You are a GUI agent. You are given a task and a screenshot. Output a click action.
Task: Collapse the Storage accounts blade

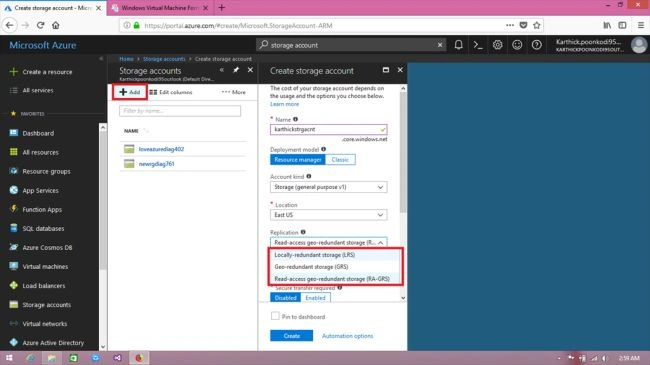(x=222, y=70)
